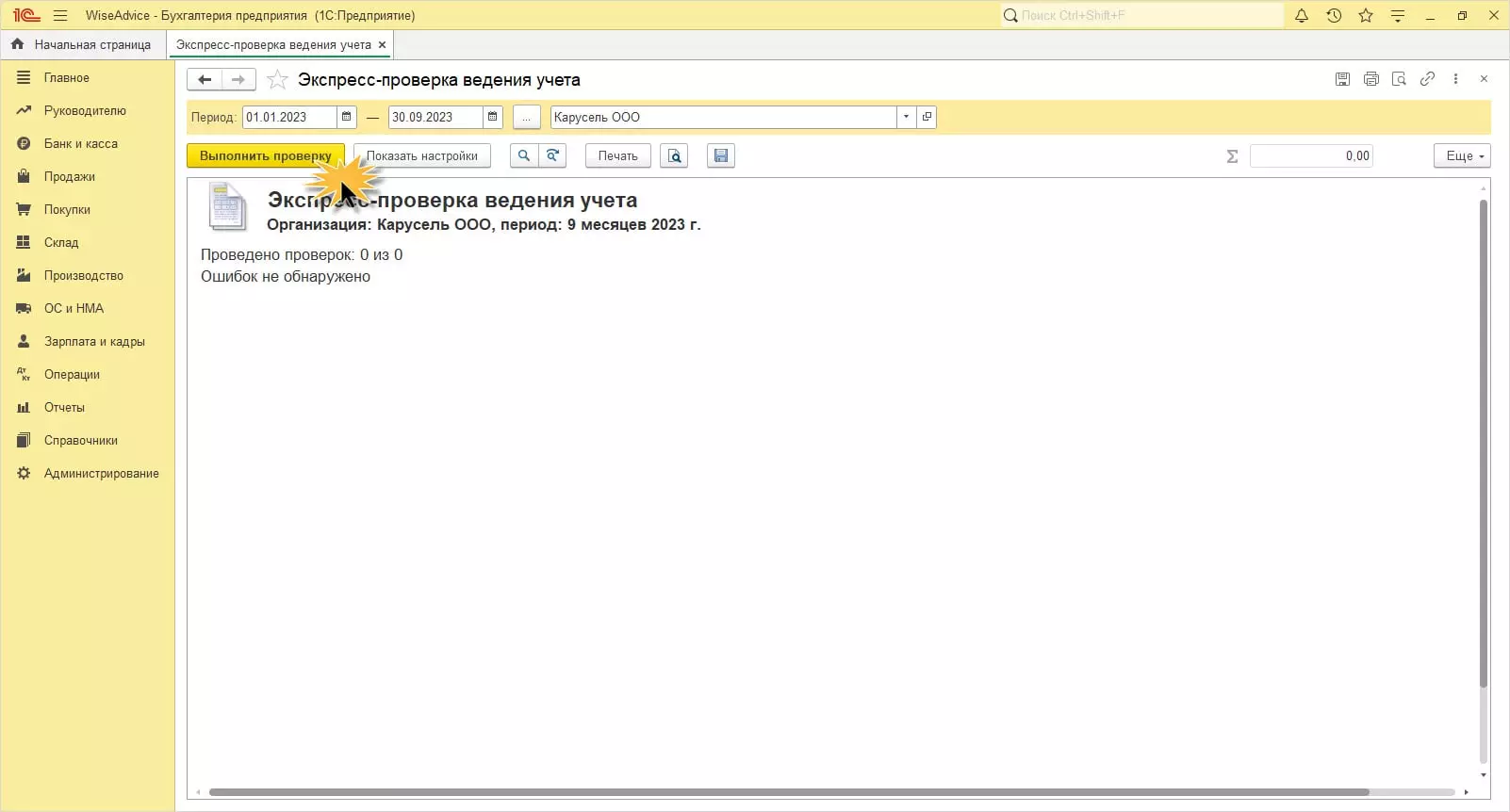1510x812 pixels.
Task: Add form to favorites with star icon
Action: (277, 80)
